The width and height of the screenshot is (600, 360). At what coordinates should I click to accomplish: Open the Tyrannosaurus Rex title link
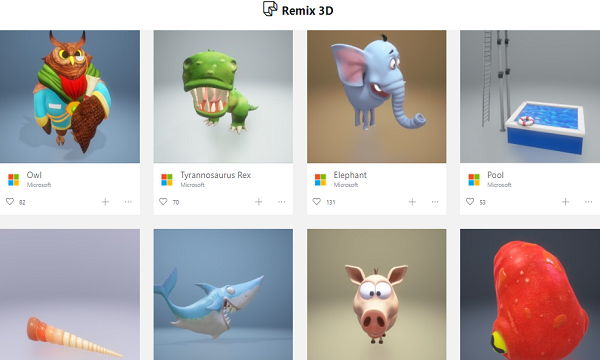(215, 175)
